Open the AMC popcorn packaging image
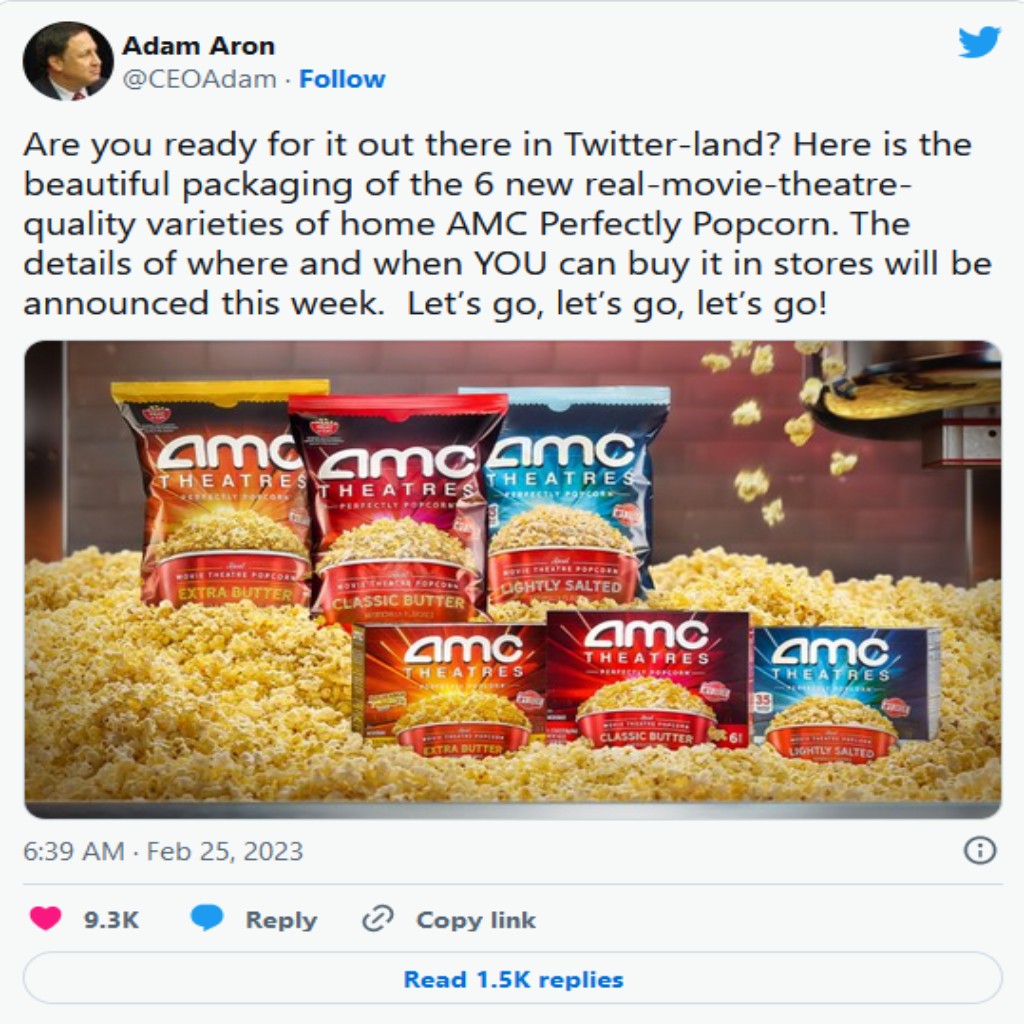Viewport: 1024px width, 1024px height. coord(513,579)
